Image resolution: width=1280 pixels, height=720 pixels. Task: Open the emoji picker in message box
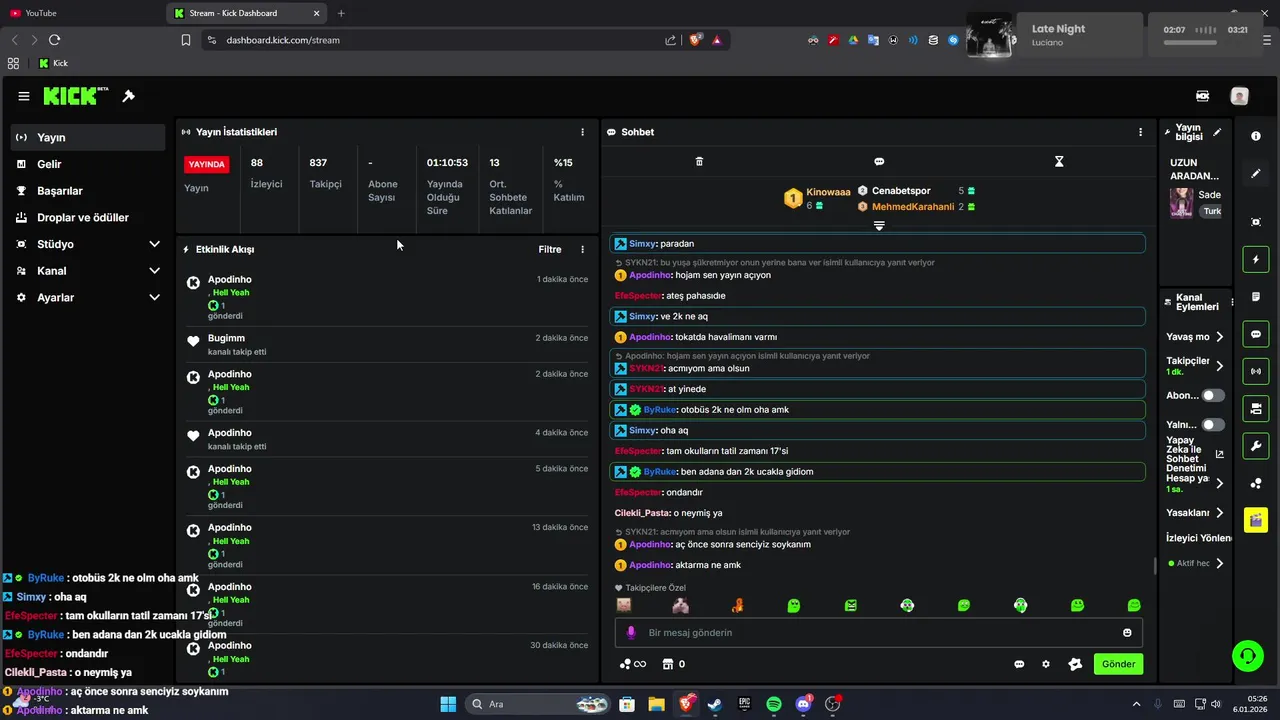pos(1128,633)
